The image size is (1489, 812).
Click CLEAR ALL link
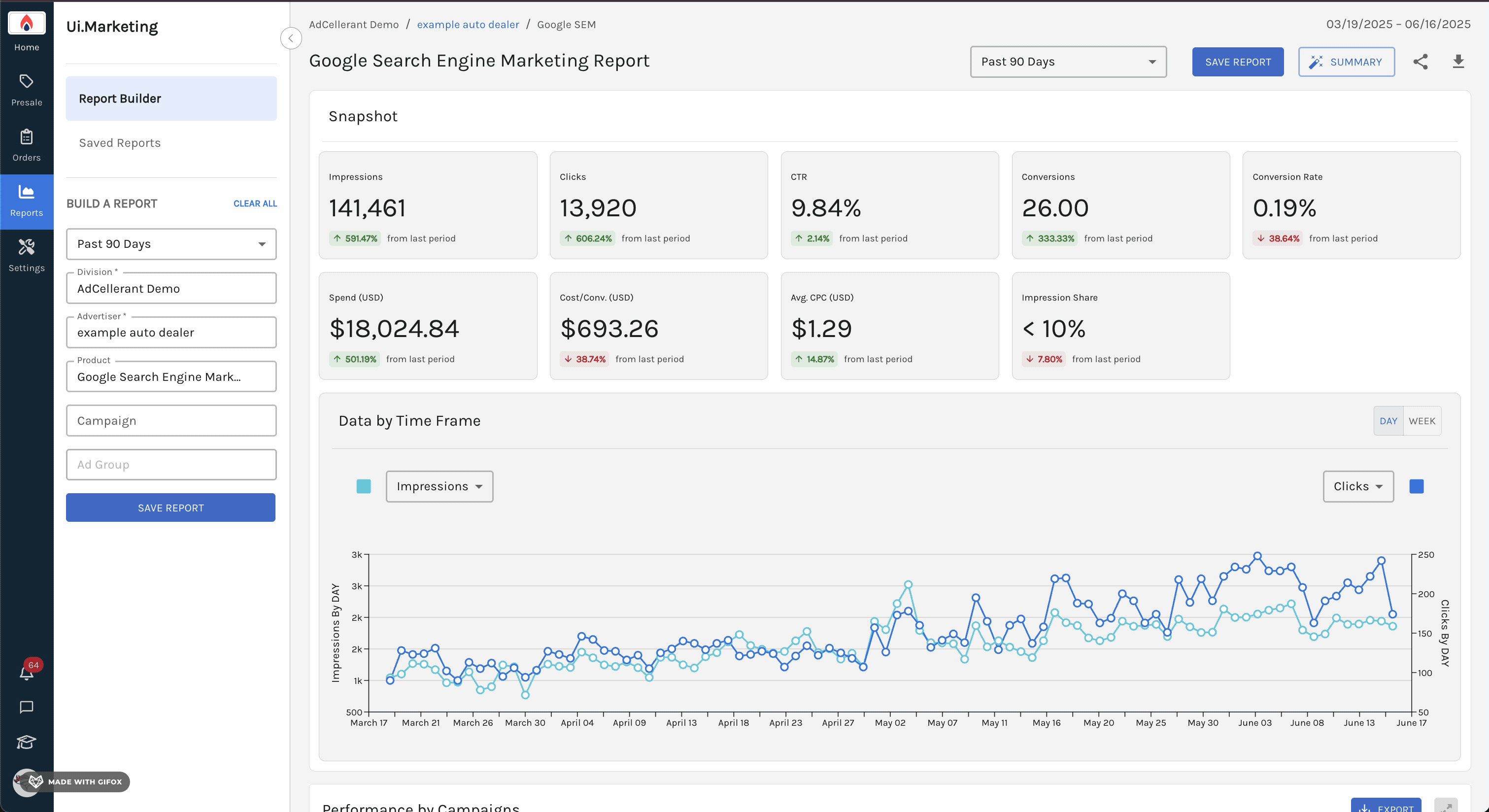[255, 203]
